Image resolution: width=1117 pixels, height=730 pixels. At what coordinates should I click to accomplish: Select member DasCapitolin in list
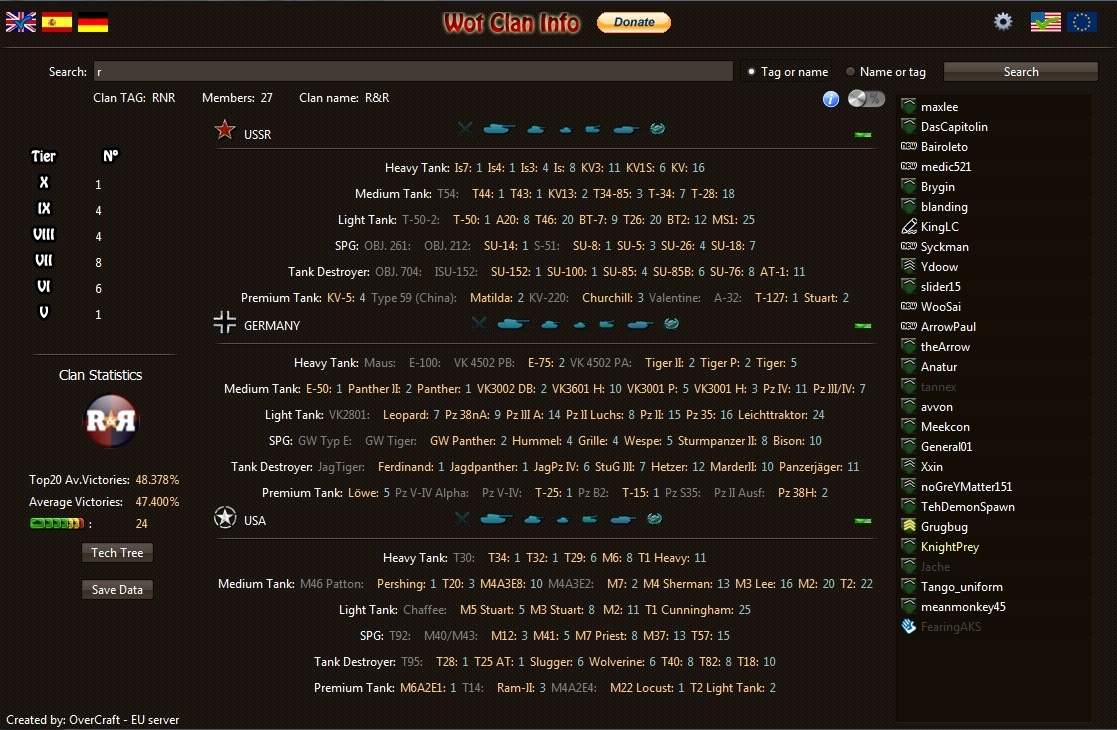[954, 127]
